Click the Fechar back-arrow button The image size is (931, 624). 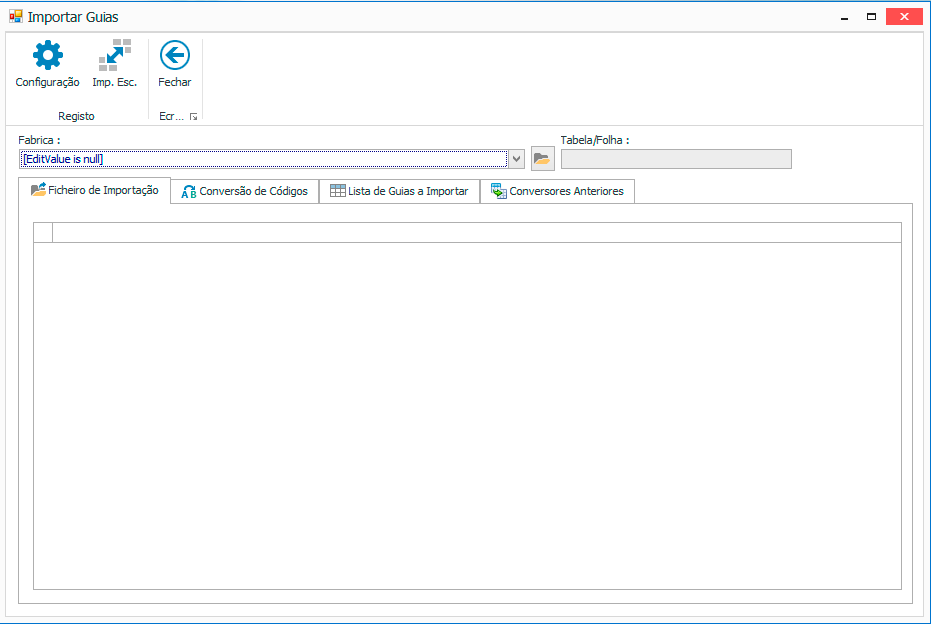(175, 64)
